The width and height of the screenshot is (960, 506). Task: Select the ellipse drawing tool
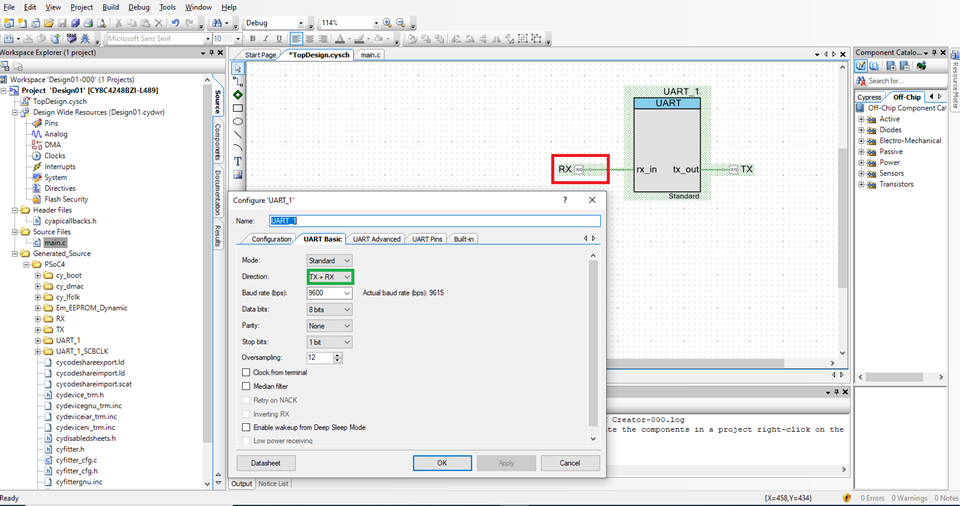(x=238, y=121)
